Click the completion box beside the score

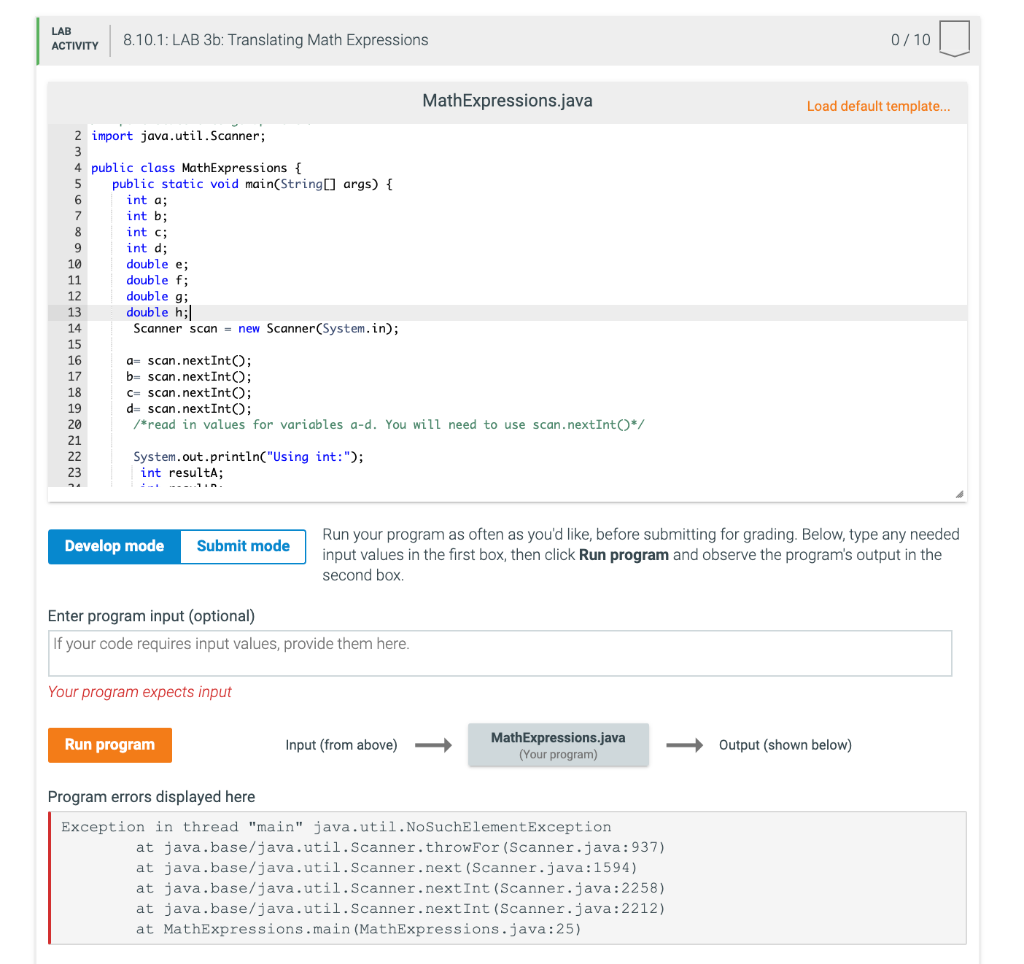pyautogui.click(x=954, y=38)
